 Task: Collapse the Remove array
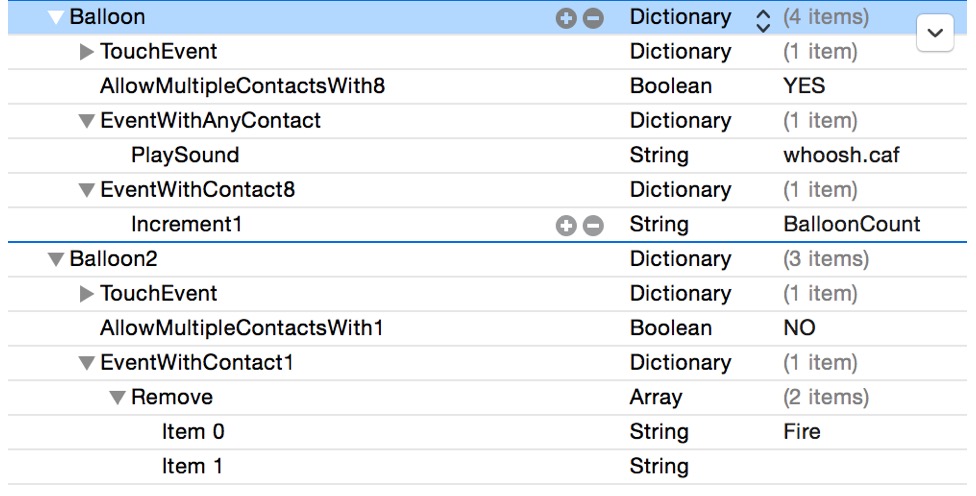[117, 398]
